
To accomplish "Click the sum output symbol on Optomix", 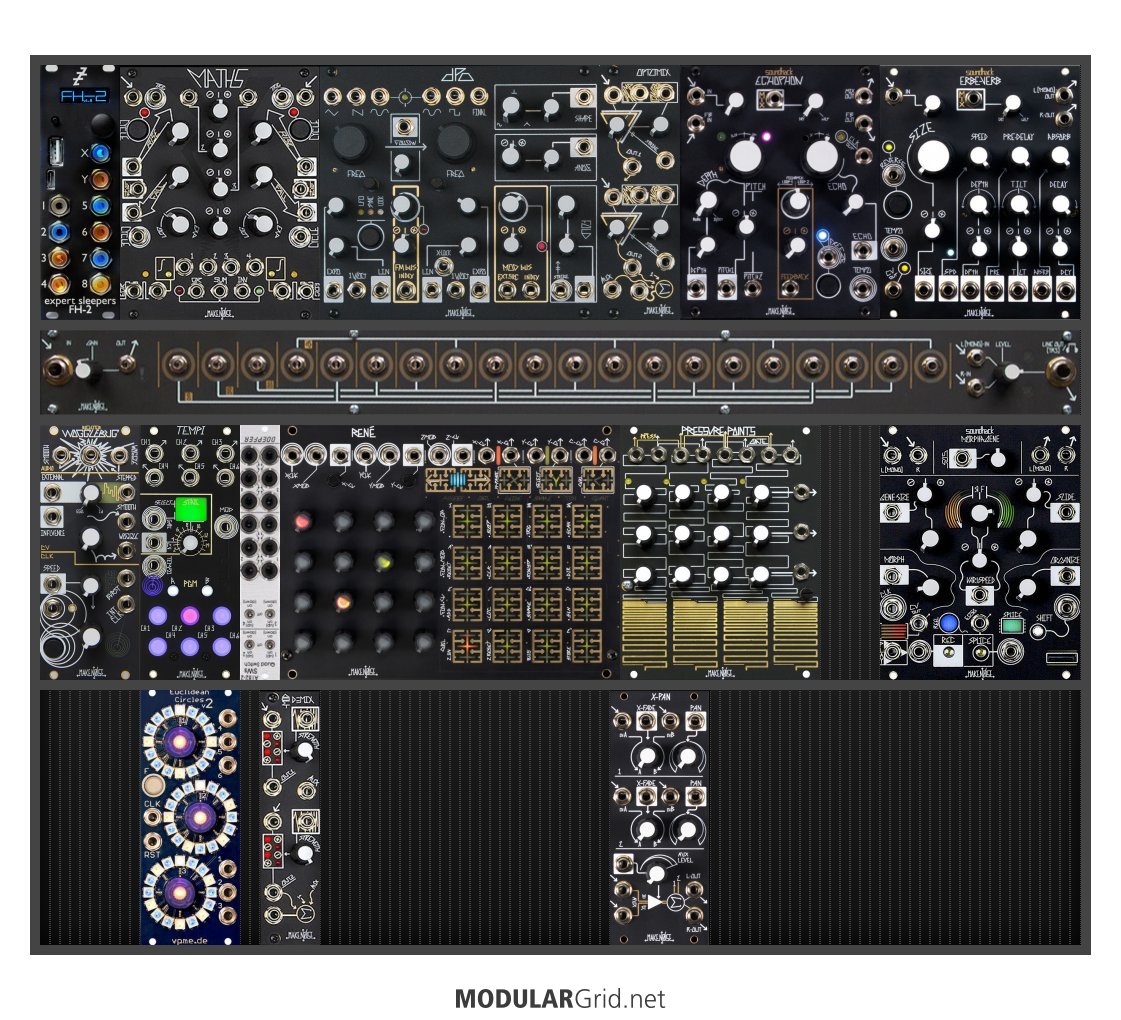I will coord(666,289).
